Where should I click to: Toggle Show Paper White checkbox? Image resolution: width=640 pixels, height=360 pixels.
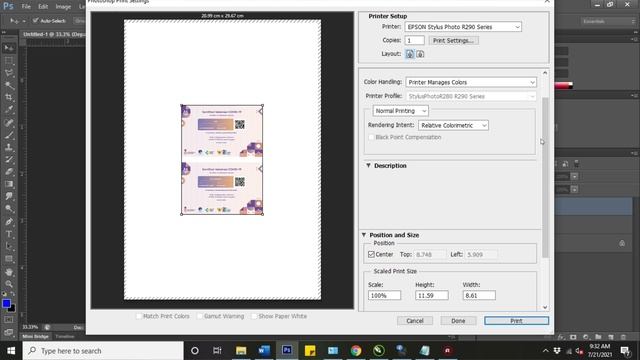pyautogui.click(x=254, y=316)
